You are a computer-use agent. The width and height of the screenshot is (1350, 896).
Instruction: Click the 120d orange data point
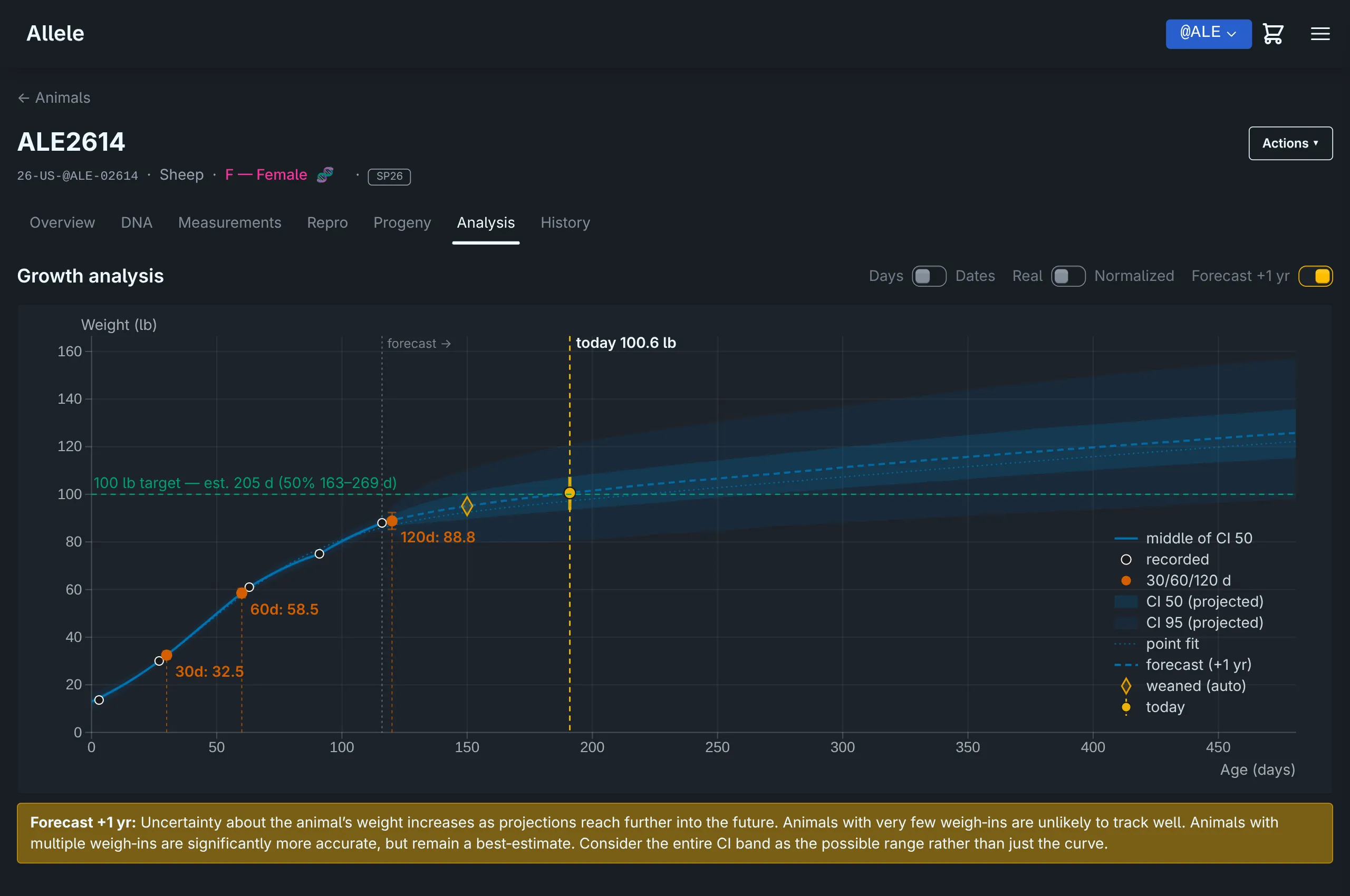click(x=392, y=521)
